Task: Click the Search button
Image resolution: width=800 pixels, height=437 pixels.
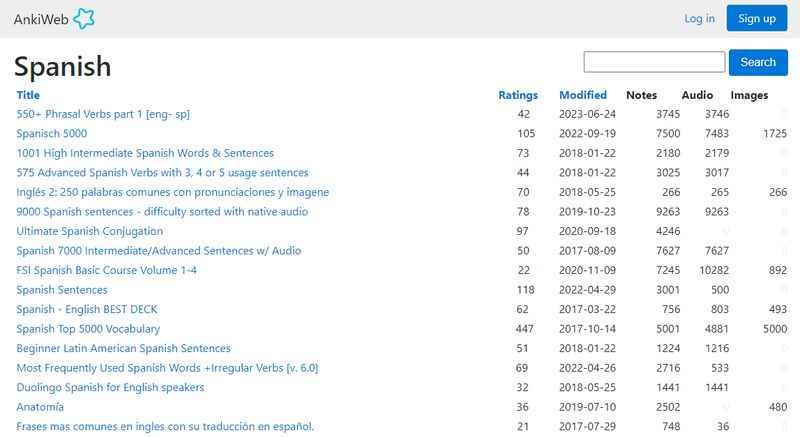Action: pos(758,62)
